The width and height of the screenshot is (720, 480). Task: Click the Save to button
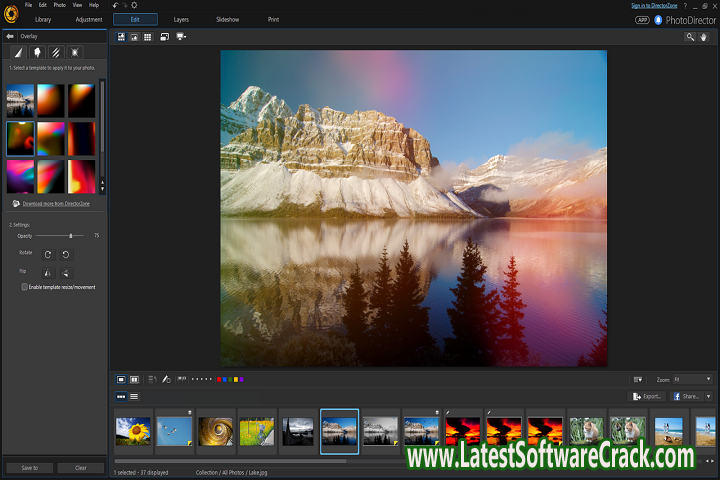click(29, 468)
